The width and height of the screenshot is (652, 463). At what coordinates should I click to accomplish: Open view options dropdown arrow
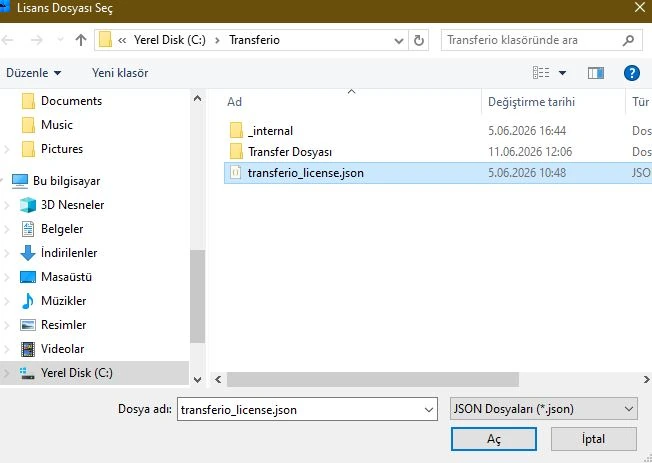(562, 73)
